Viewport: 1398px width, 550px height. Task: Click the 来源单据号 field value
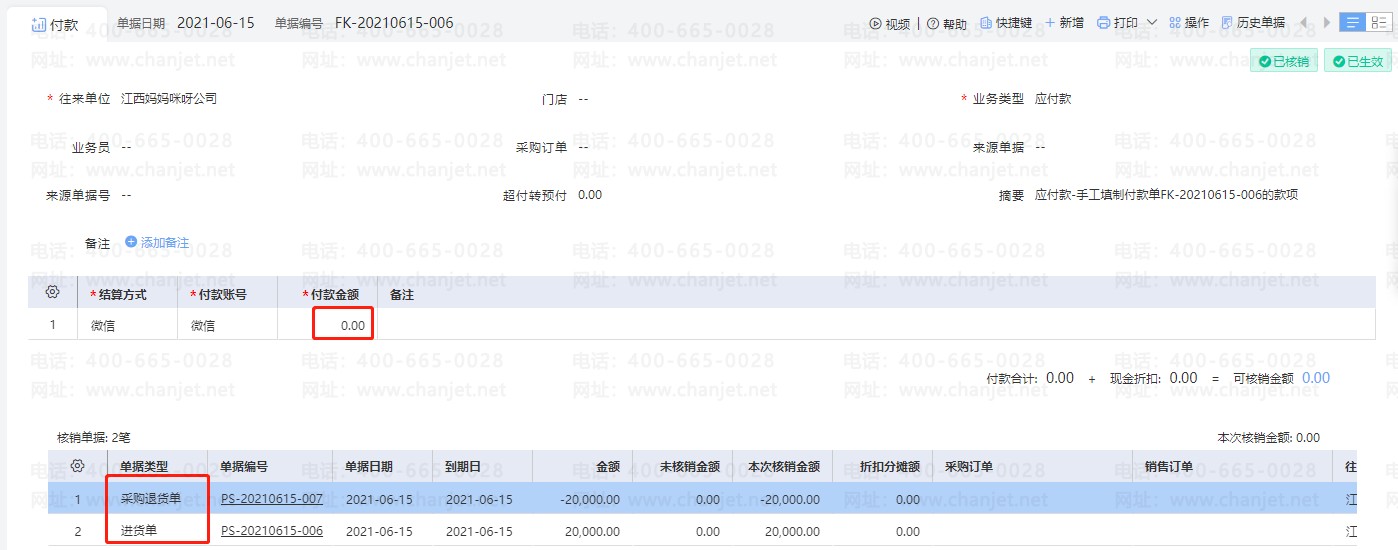[x=126, y=195]
